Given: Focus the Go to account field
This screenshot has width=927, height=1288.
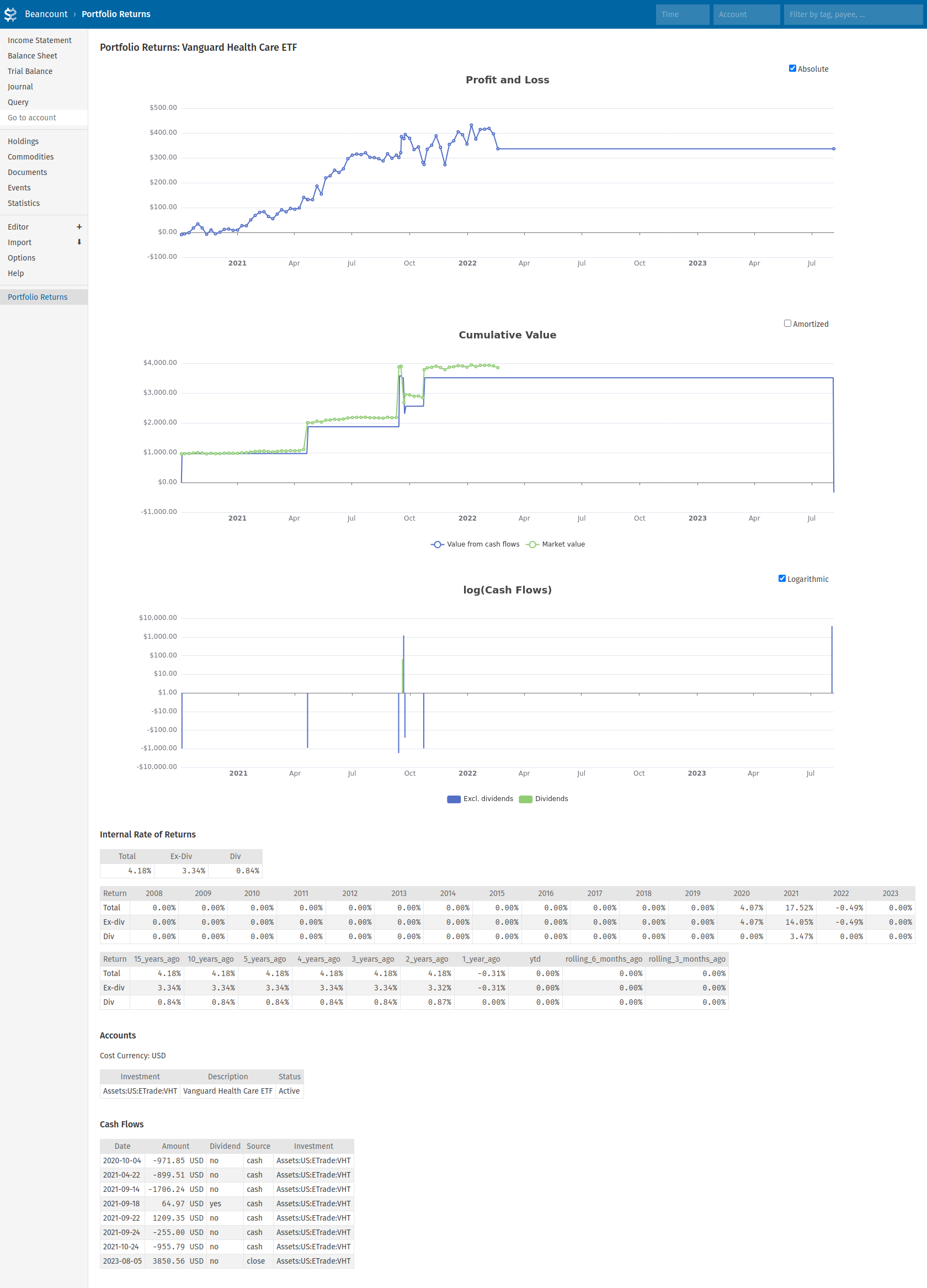Looking at the screenshot, I should pyautogui.click(x=44, y=118).
